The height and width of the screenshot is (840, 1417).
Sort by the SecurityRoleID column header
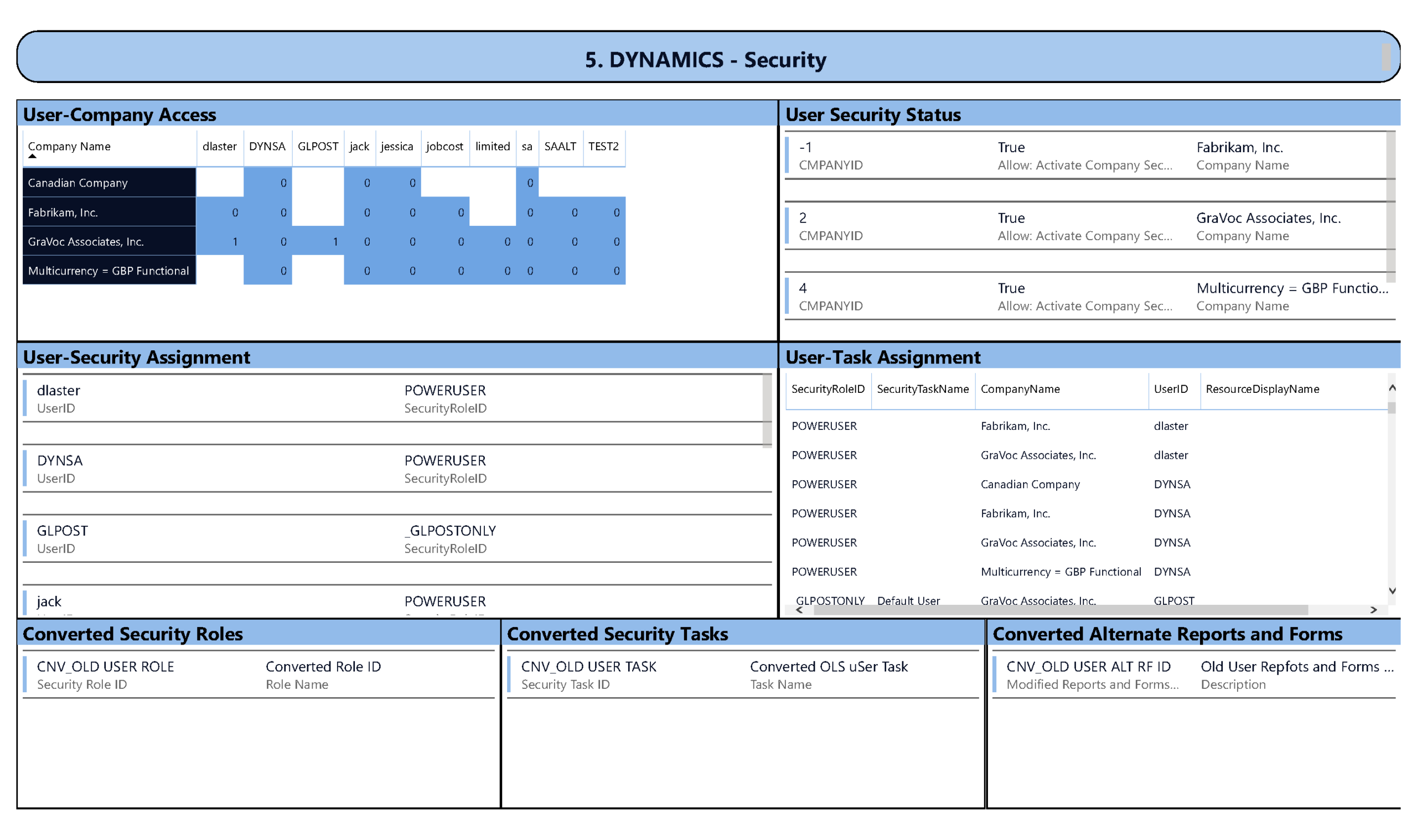click(x=827, y=390)
